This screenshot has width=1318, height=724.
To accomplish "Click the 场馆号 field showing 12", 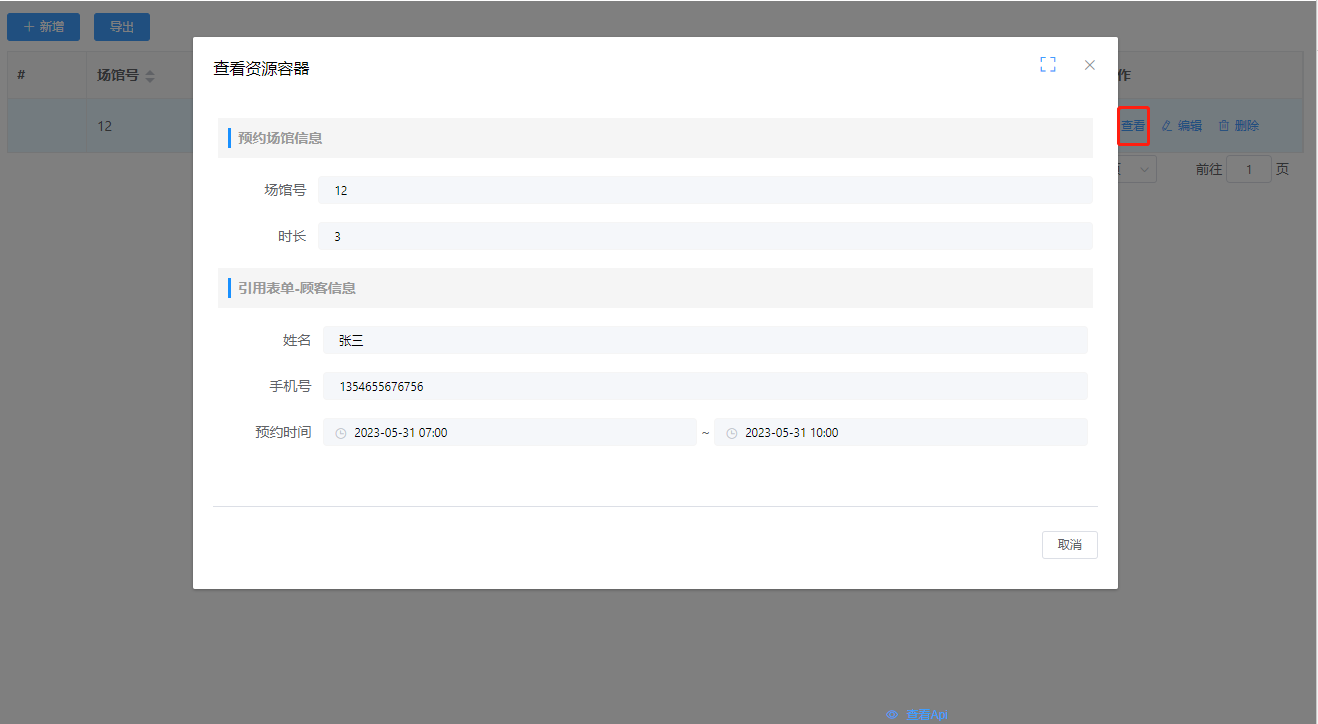I will click(704, 190).
